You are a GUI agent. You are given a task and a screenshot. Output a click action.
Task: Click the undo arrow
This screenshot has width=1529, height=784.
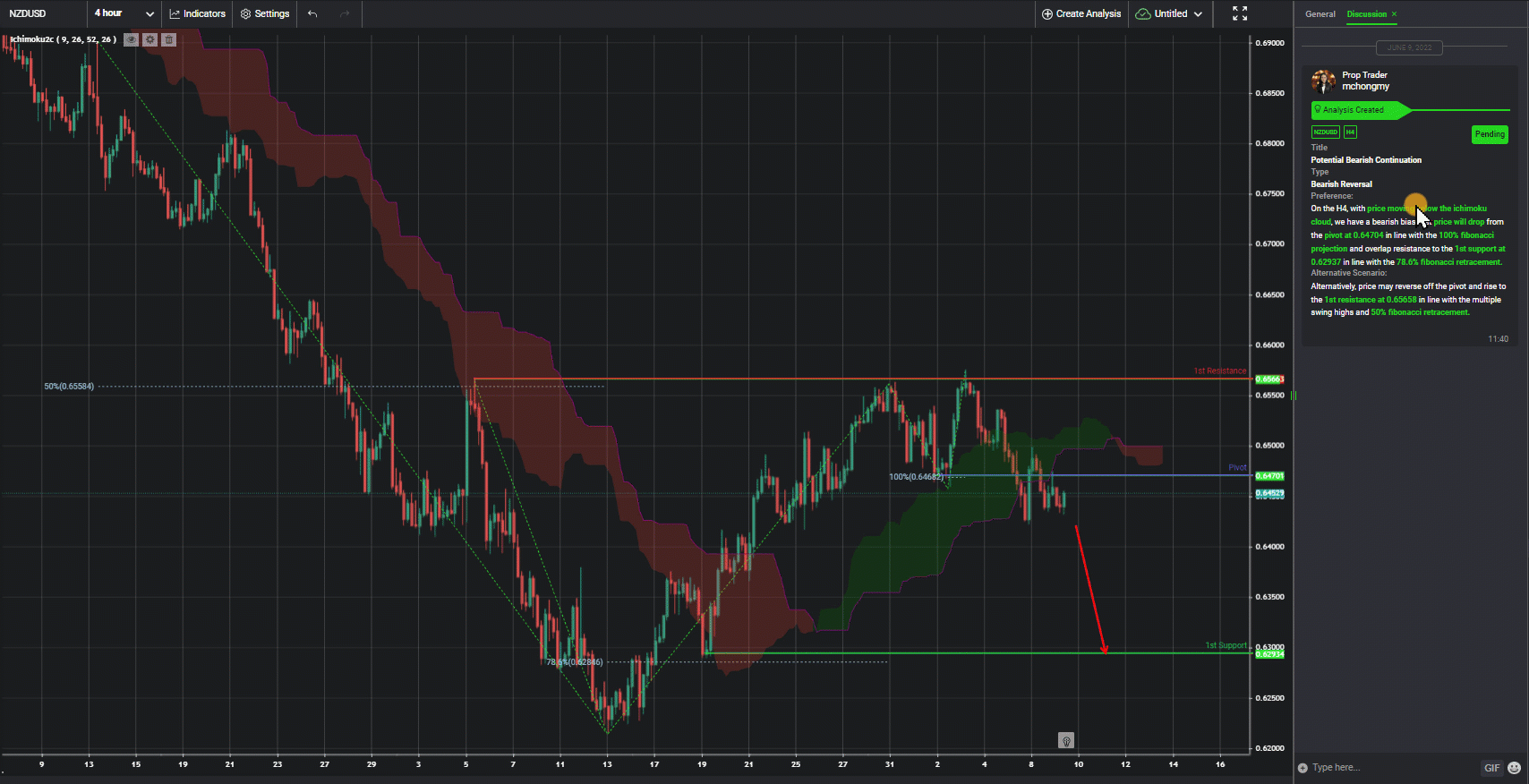pos(312,13)
